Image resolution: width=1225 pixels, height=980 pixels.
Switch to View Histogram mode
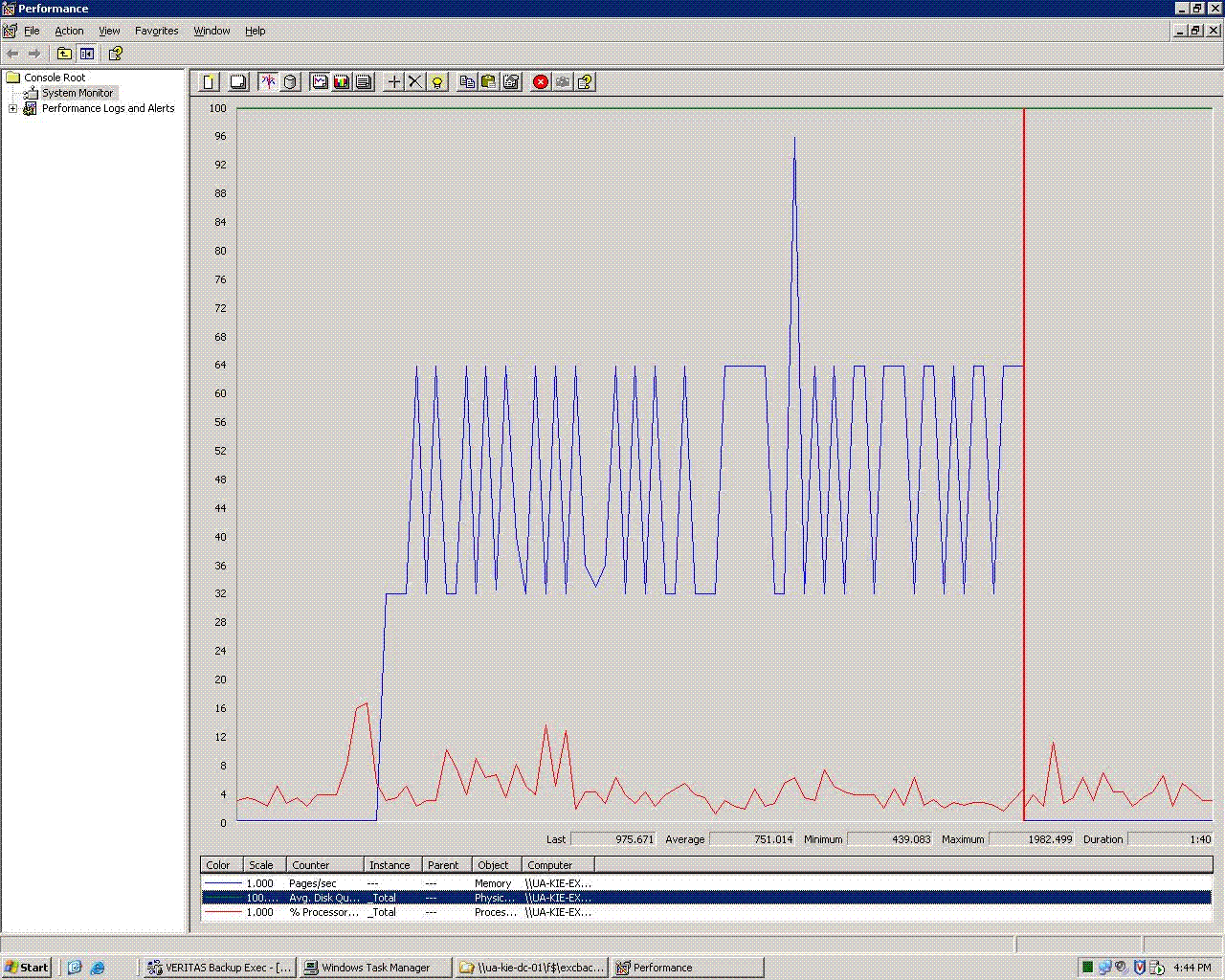coord(342,82)
